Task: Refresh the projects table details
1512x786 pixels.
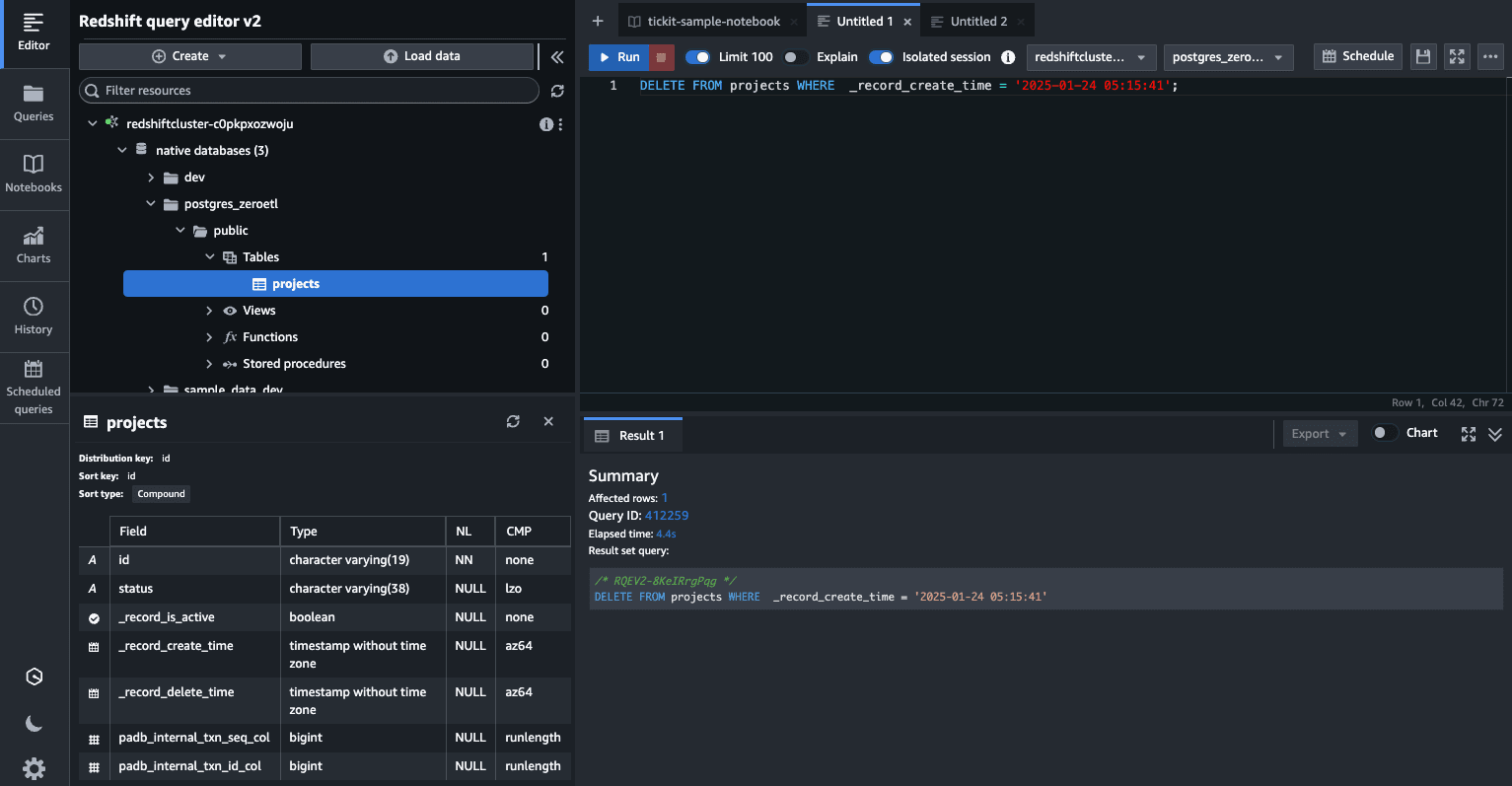Action: click(513, 421)
